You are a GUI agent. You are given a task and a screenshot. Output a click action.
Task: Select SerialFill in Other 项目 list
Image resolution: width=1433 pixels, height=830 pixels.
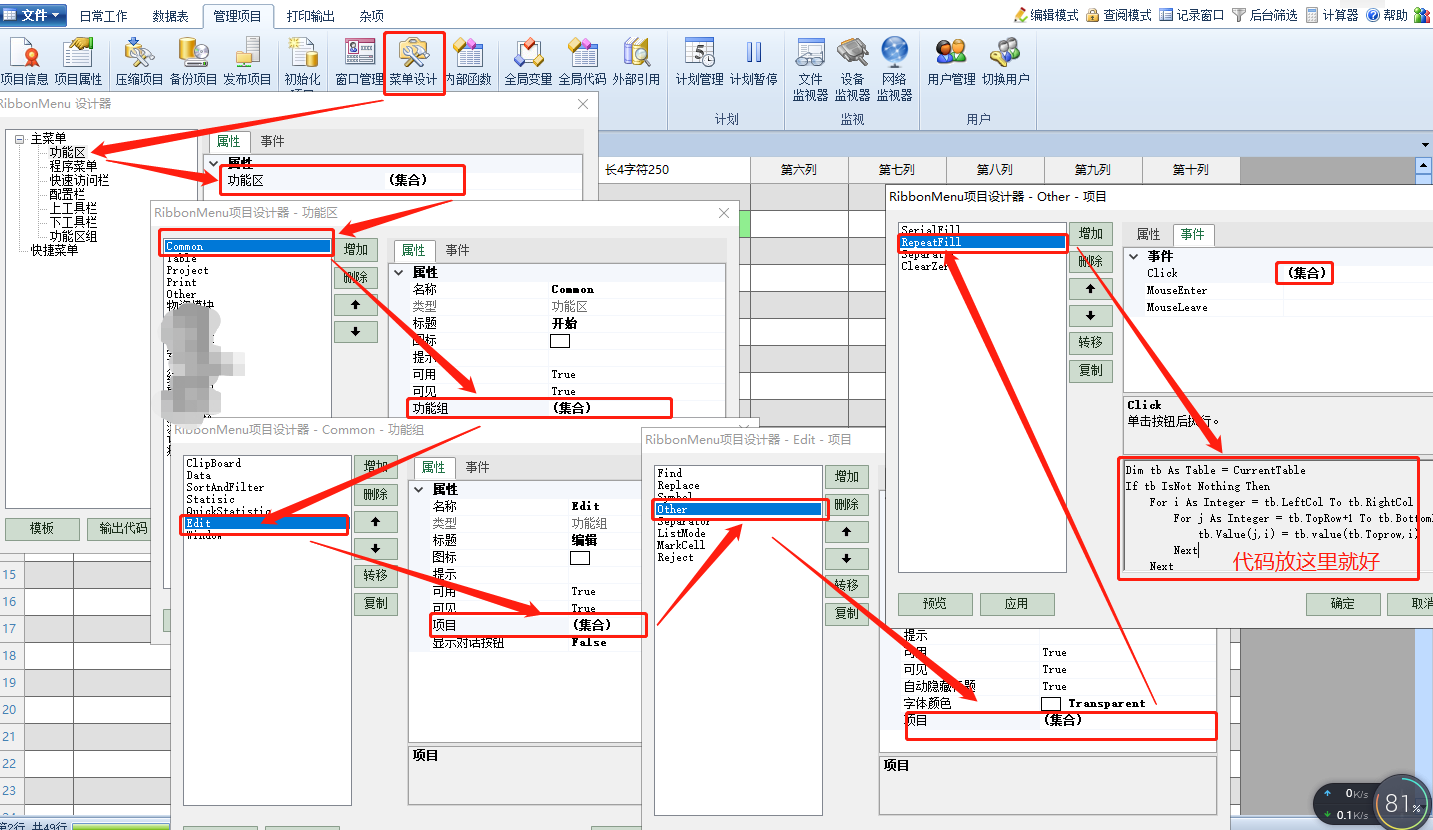(x=931, y=230)
